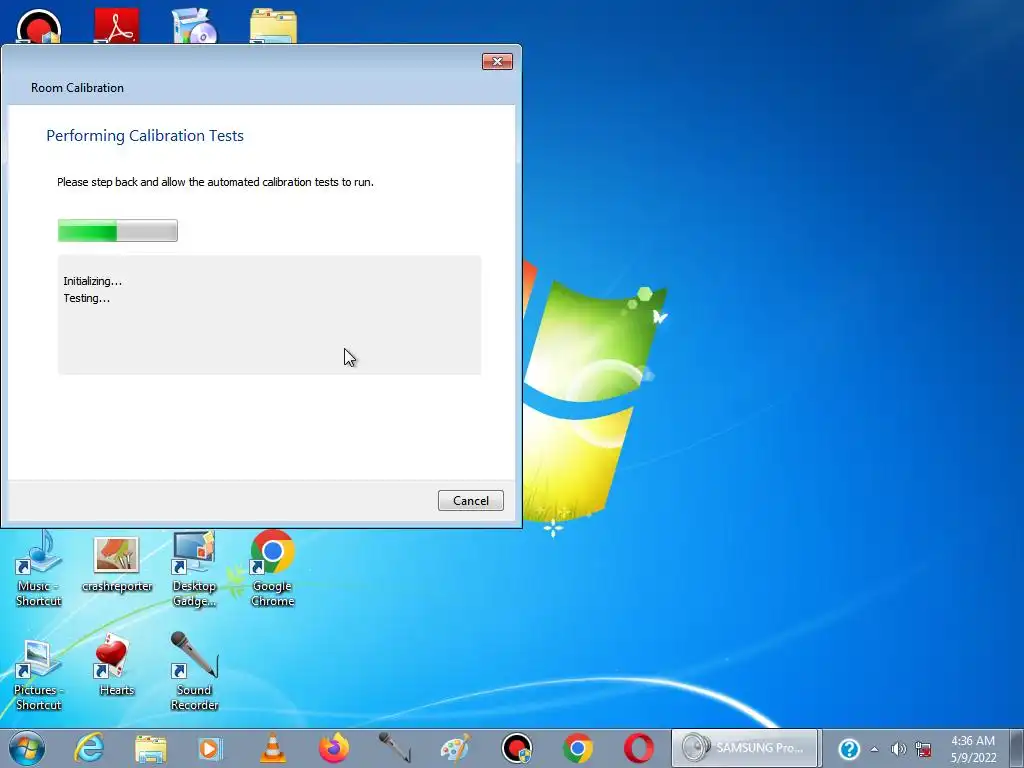1024x768 pixels.
Task: Open the volume speaker tray icon
Action: pyautogui.click(x=899, y=749)
